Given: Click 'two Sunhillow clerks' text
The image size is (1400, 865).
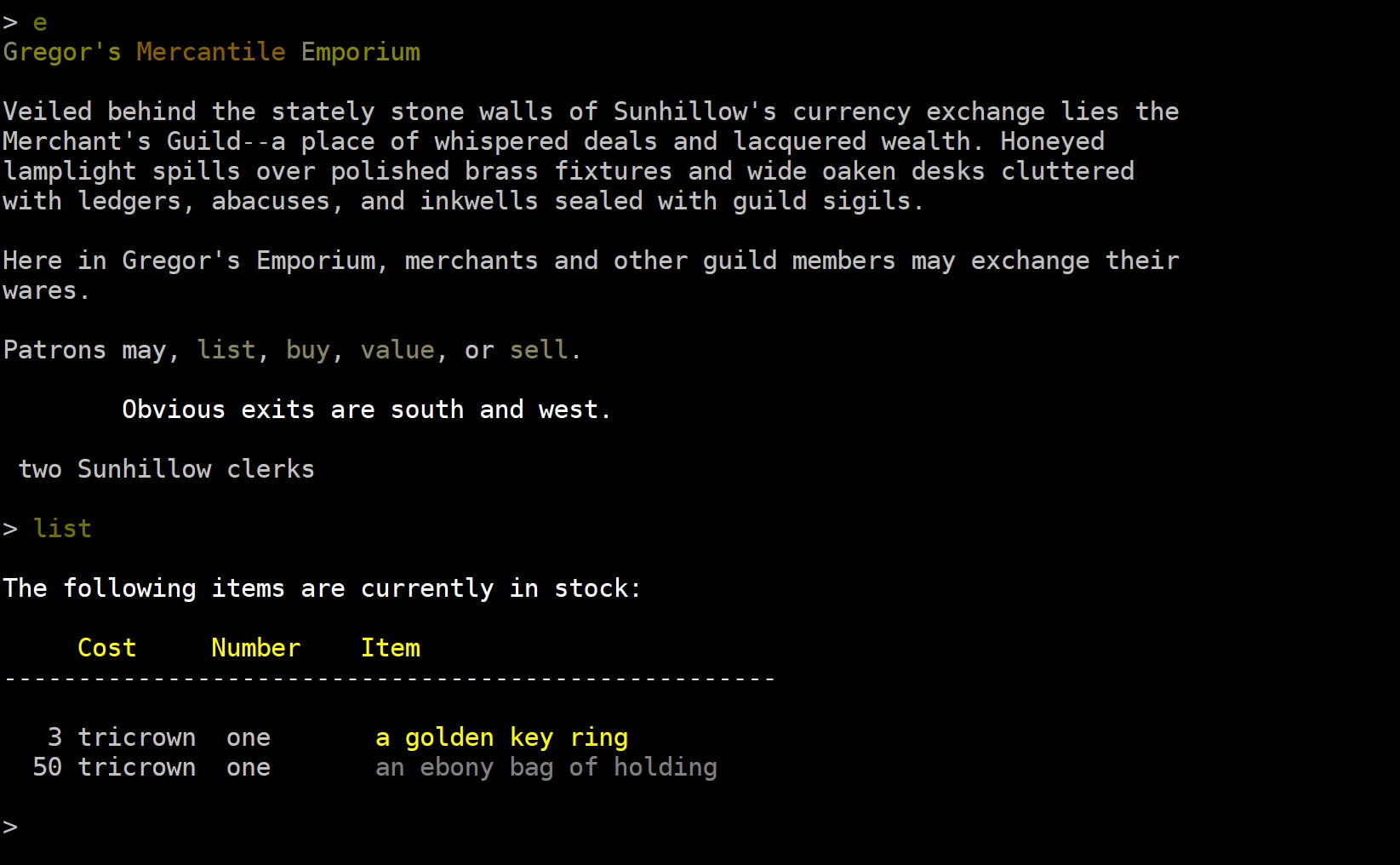Looking at the screenshot, I should [167, 469].
